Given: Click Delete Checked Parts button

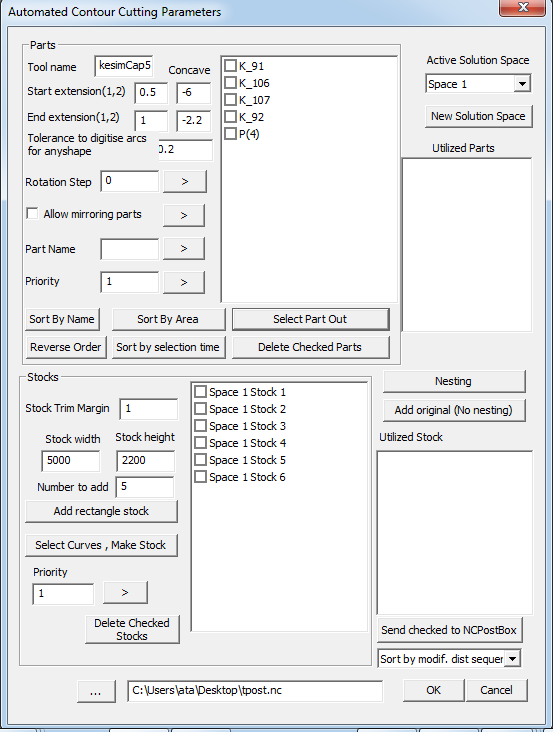Looking at the screenshot, I should click(310, 347).
